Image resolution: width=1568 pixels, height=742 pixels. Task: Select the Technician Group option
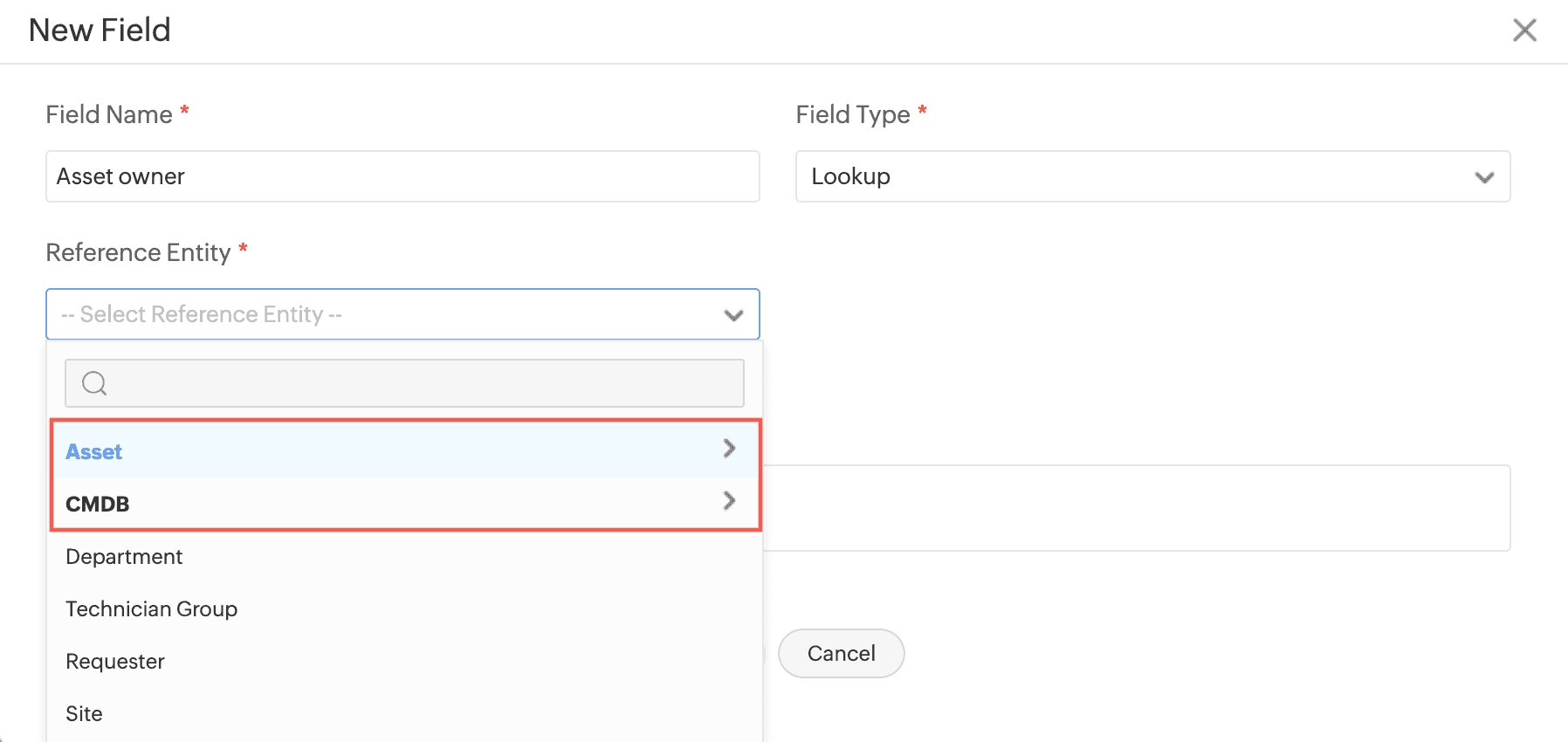151,609
